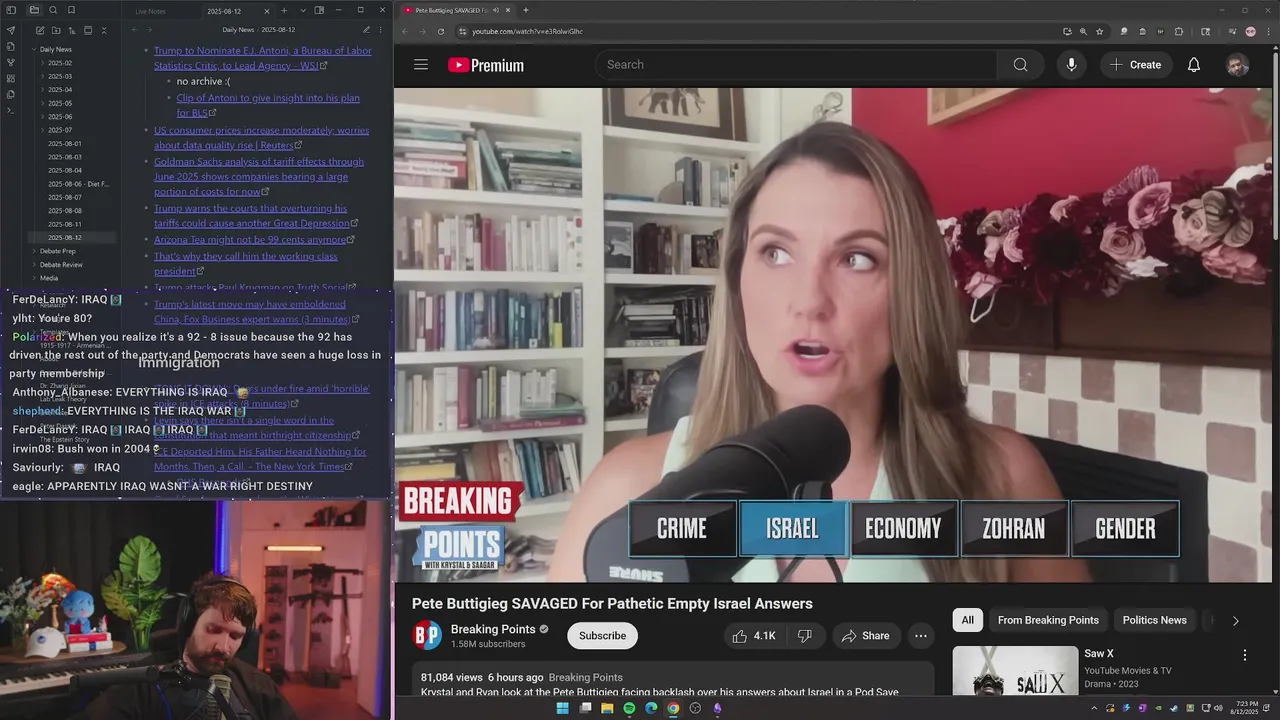Expand the Debate Review folder

(x=34, y=265)
